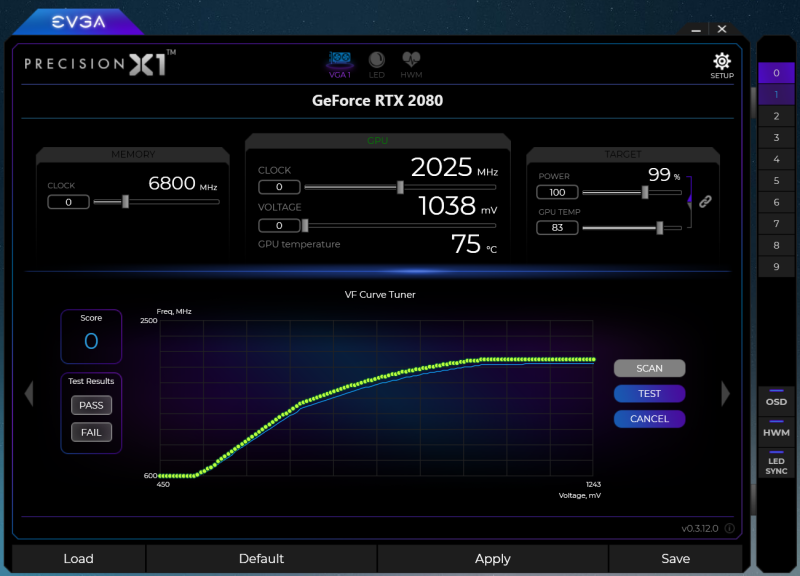Click the 75 °C GPU temperature reading
The width and height of the screenshot is (800, 576).
point(474,244)
